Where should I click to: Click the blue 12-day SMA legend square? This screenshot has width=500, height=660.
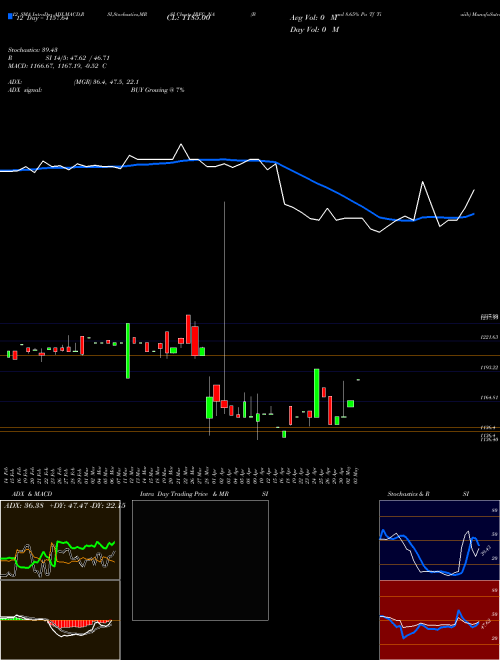coord(10,16)
